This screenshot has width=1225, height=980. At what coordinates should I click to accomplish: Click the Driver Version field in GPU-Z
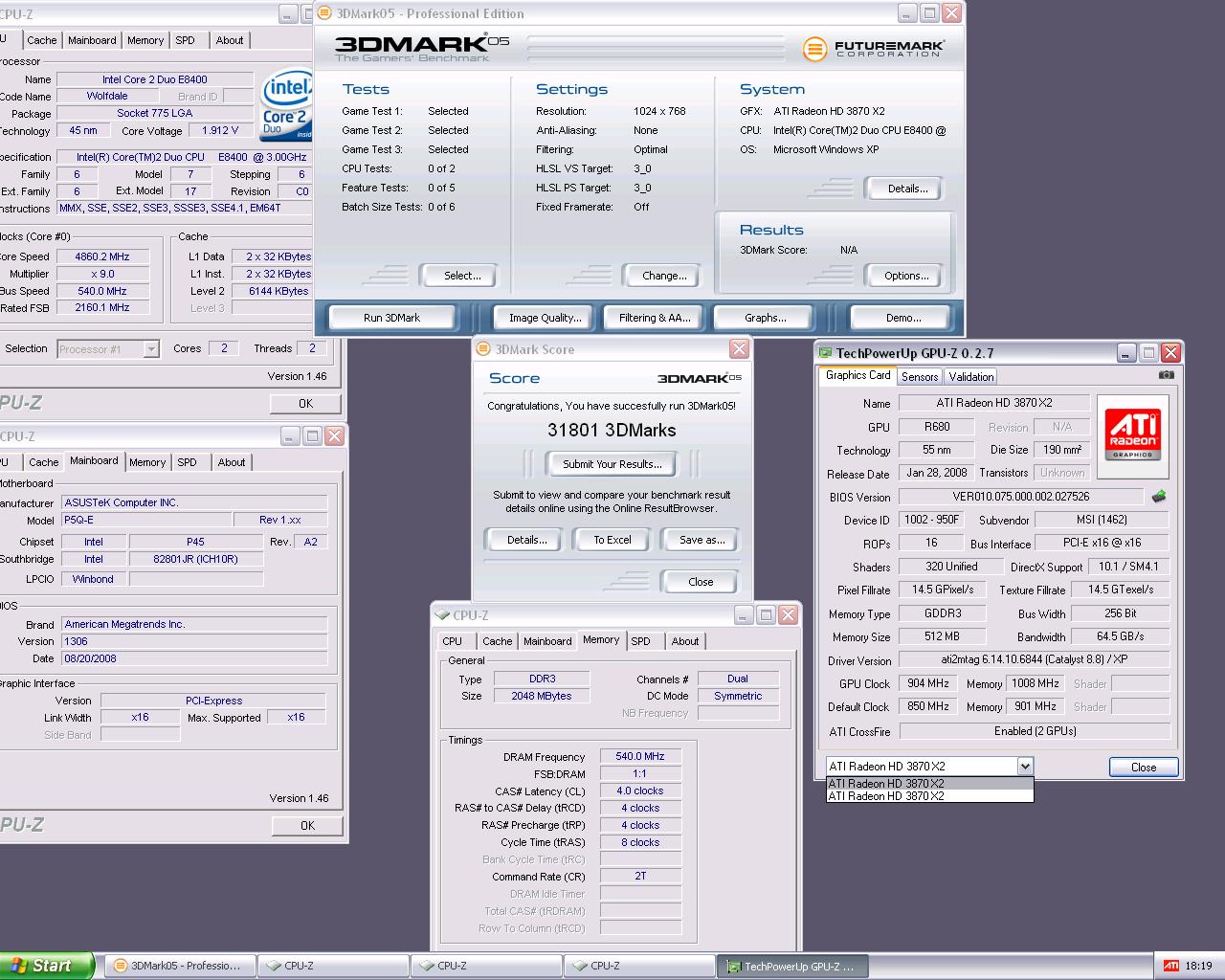click(x=1035, y=659)
